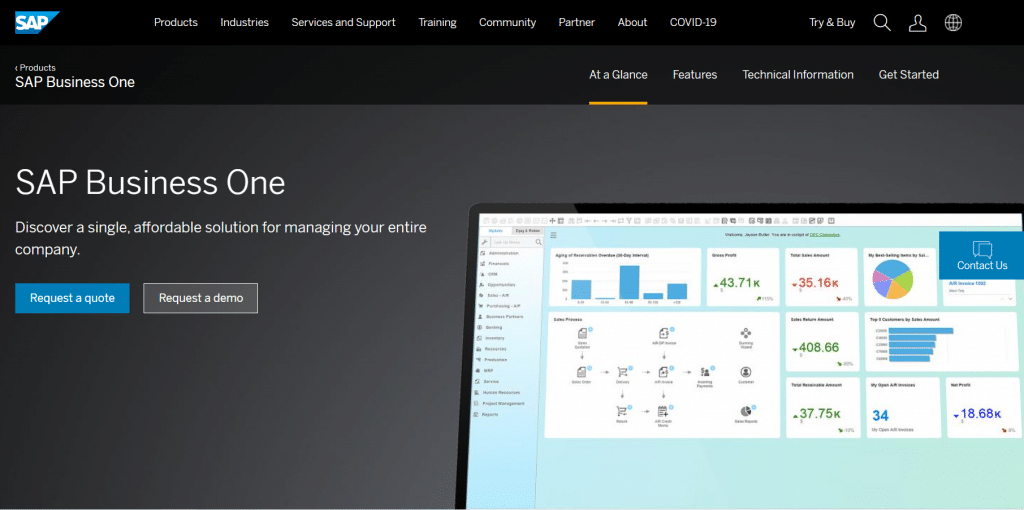Open the globe country selector icon
The image size is (1024, 510).
953,23
